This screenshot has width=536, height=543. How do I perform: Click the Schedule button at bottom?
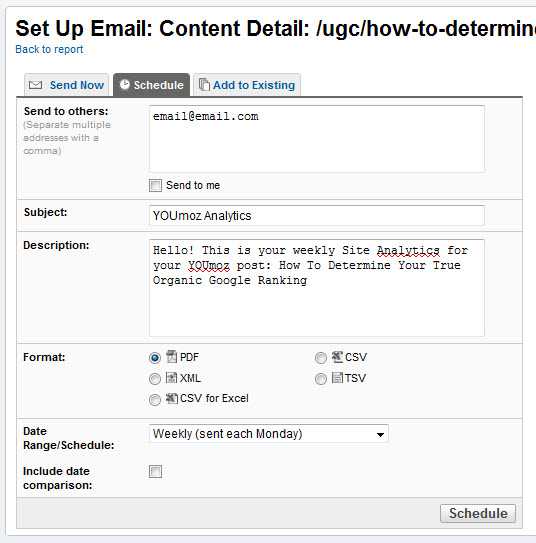pyautogui.click(x=478, y=513)
